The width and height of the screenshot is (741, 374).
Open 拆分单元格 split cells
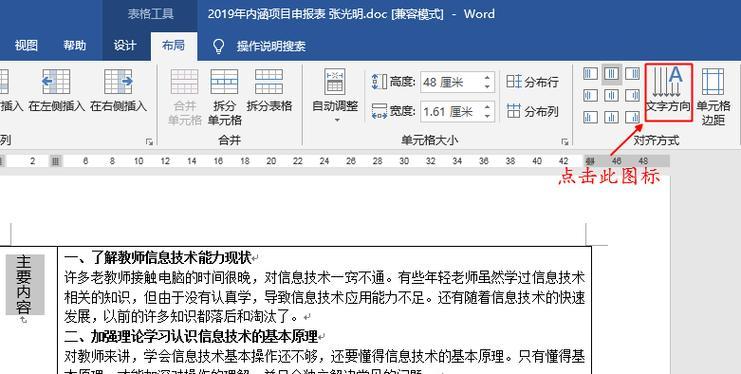pos(224,97)
